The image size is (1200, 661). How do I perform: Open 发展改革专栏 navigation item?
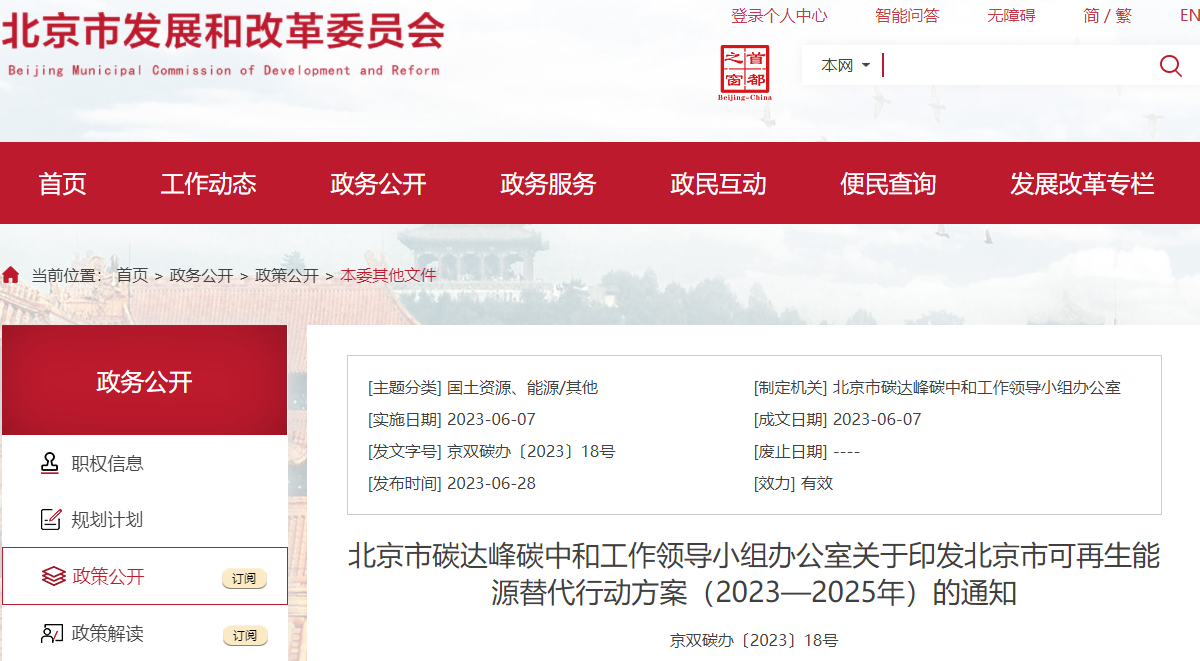click(1082, 184)
